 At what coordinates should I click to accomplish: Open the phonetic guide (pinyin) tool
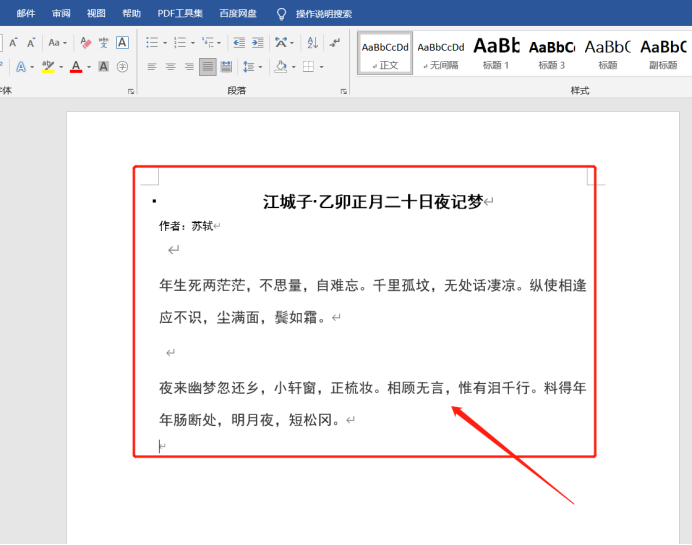point(104,43)
